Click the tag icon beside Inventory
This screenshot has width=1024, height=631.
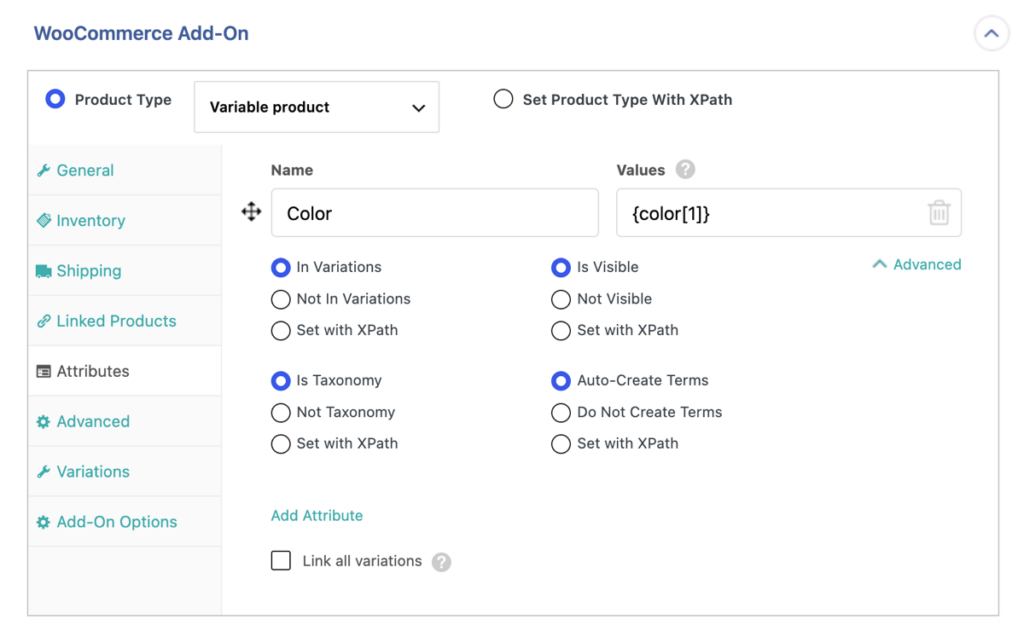pos(44,221)
